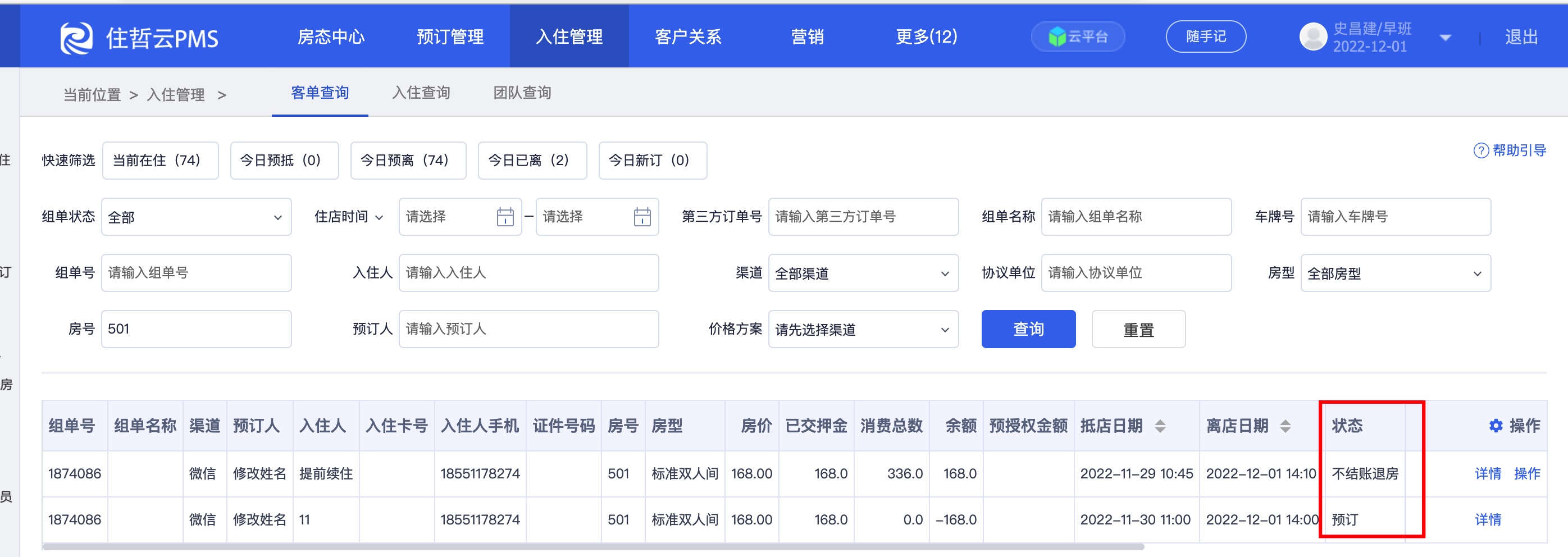Open 房态中心 menu
The width and height of the screenshot is (1568, 557).
click(331, 36)
